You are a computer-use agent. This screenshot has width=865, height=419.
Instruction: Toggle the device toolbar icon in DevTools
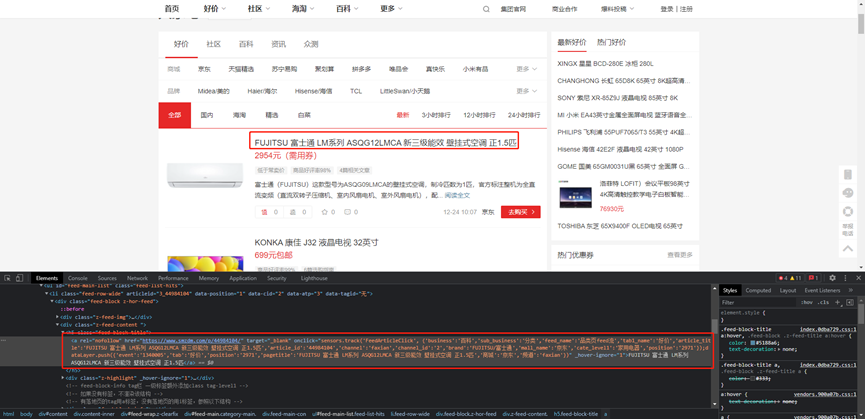[x=19, y=278]
